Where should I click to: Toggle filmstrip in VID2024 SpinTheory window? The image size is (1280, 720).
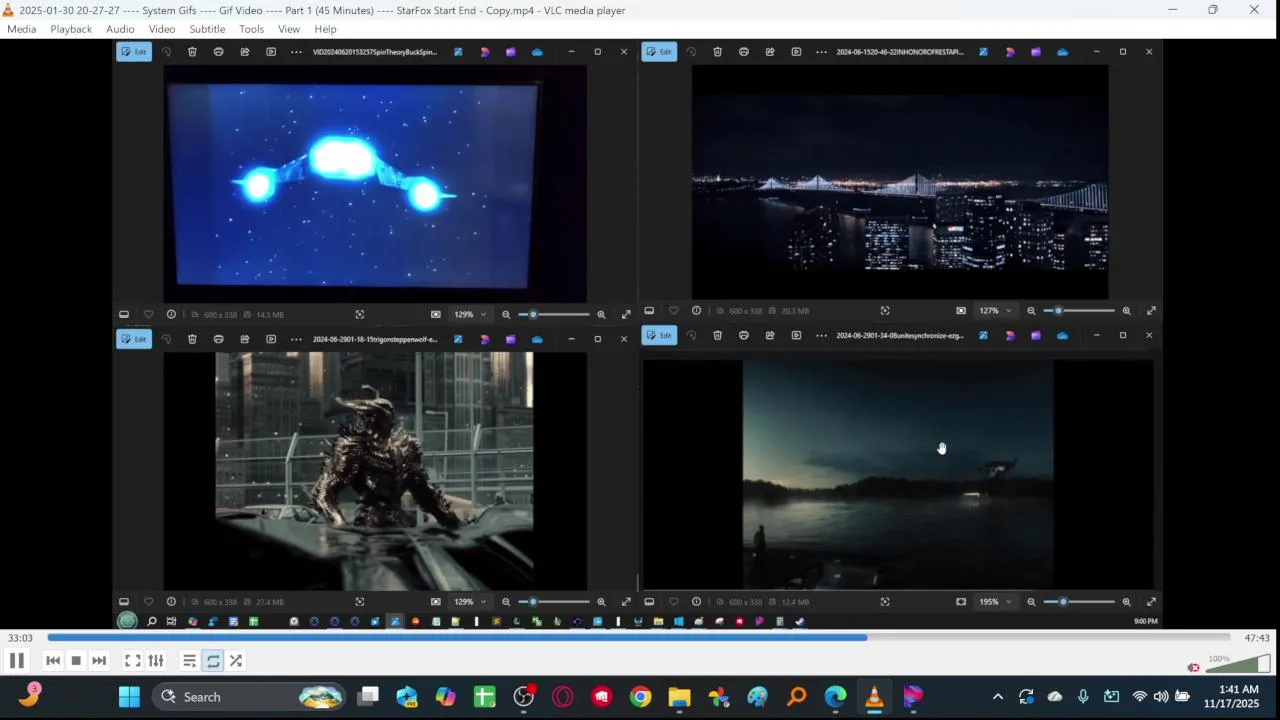[x=124, y=314]
